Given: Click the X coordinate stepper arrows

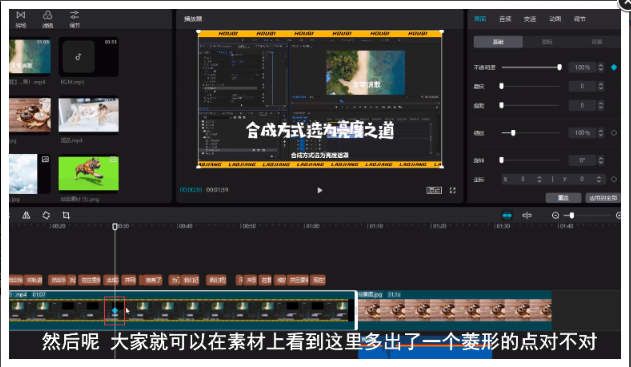Looking at the screenshot, I should click(539, 179).
